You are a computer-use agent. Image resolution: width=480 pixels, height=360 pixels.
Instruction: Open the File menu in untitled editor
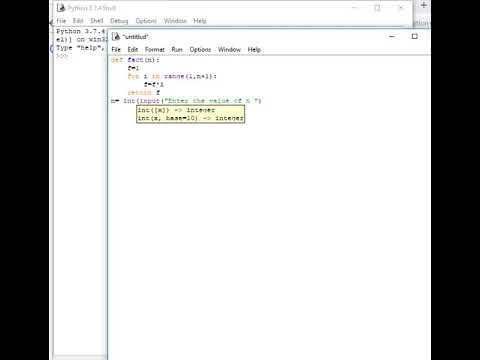[x=116, y=49]
